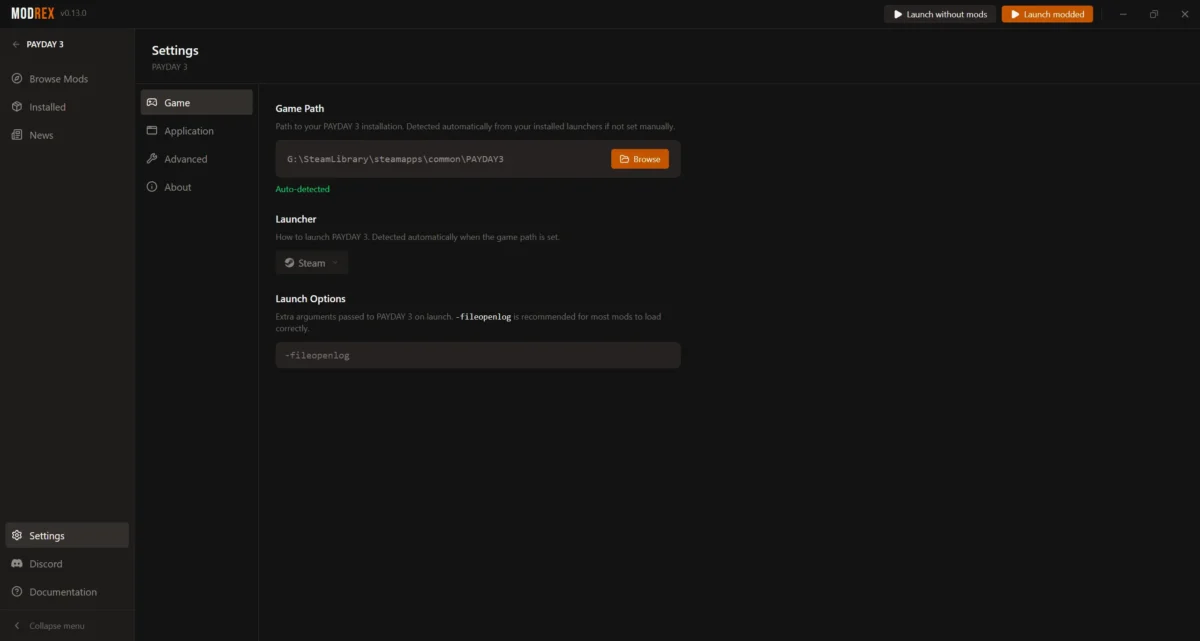This screenshot has height=641, width=1200.
Task: Click the Launcher heading
Action: 296,218
